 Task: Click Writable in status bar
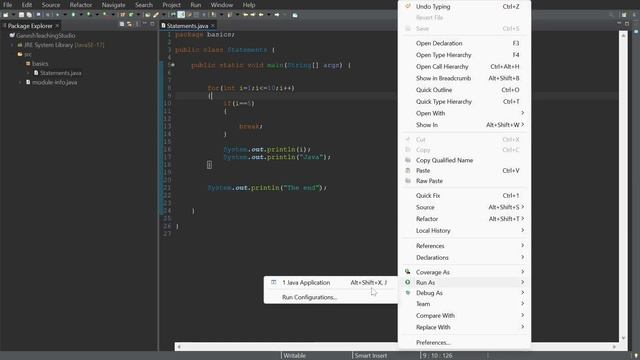coord(294,356)
